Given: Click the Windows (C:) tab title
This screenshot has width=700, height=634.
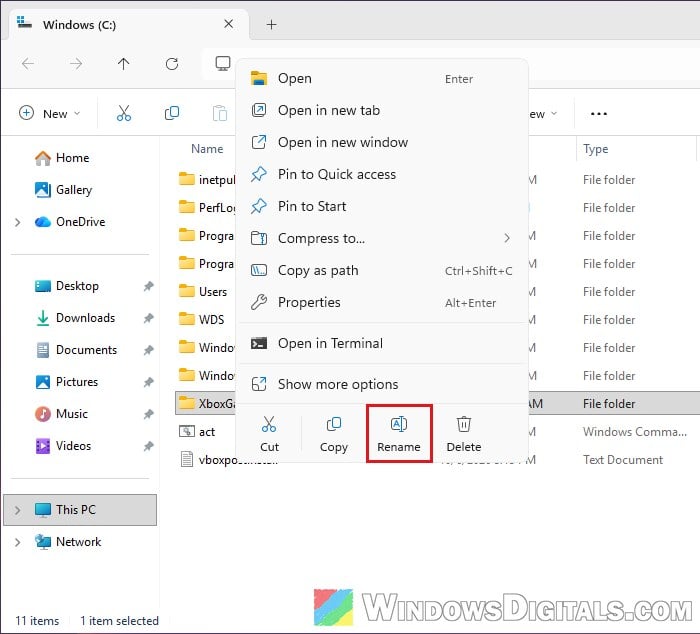Looking at the screenshot, I should 79,25.
